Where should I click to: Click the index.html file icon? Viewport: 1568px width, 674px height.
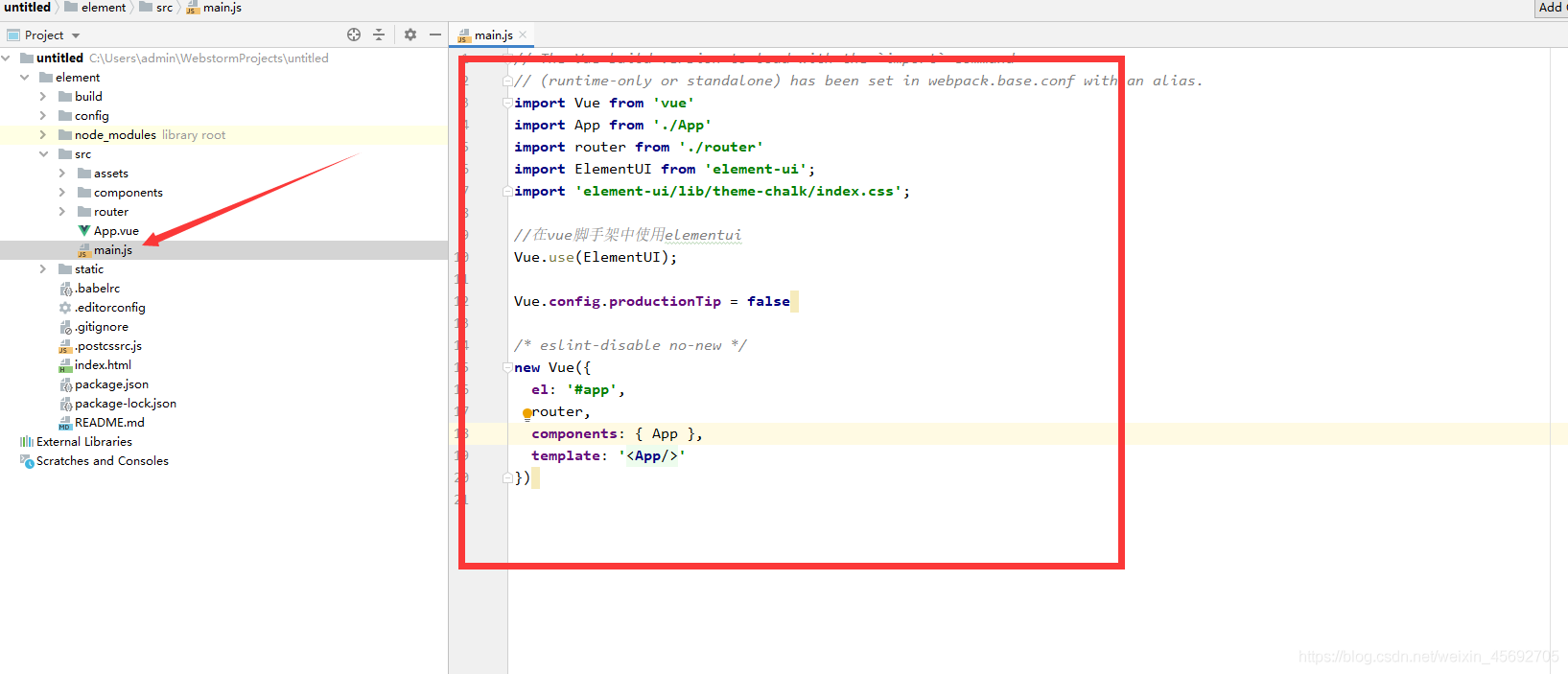[65, 365]
